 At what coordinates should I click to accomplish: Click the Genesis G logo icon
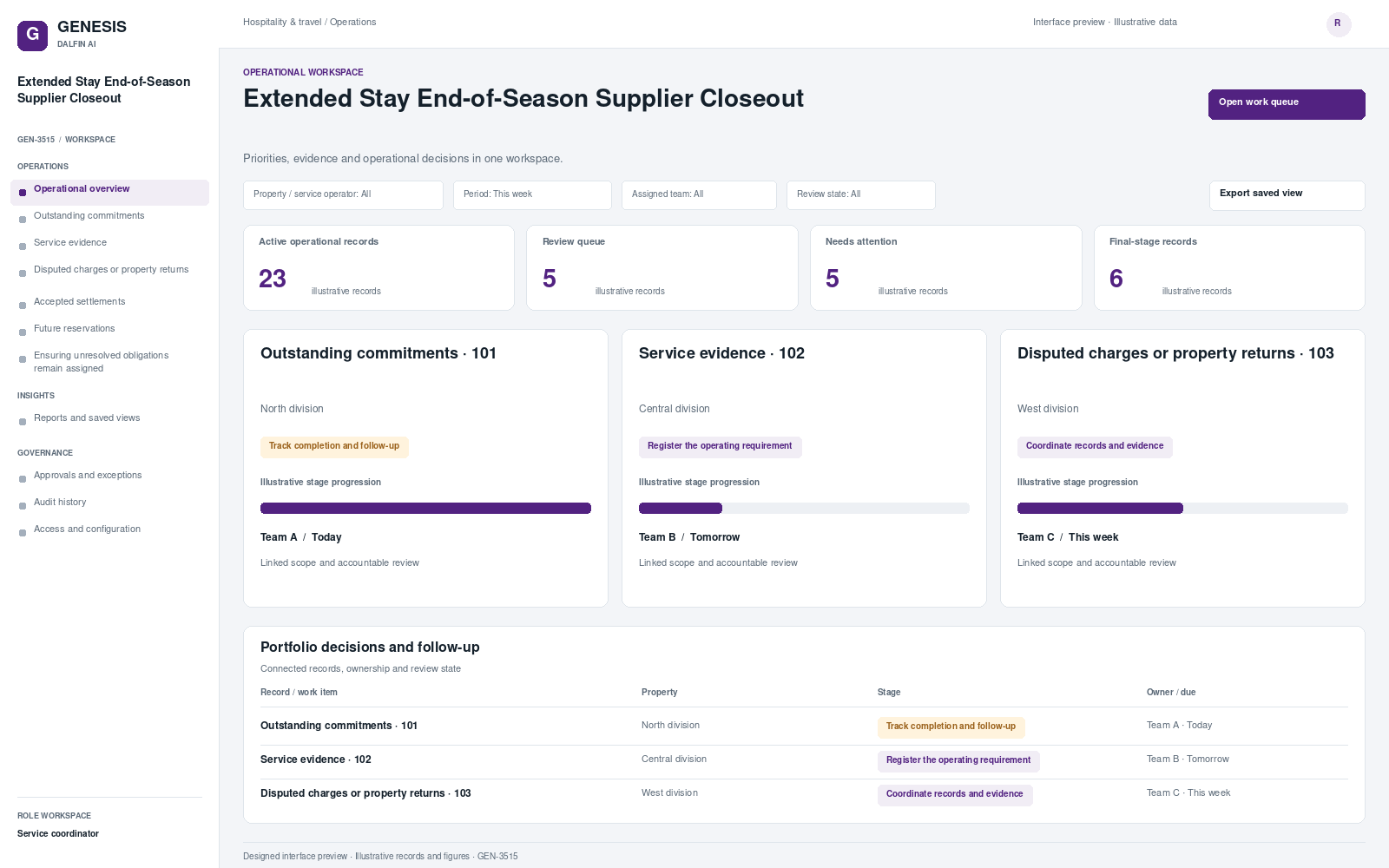tap(32, 36)
